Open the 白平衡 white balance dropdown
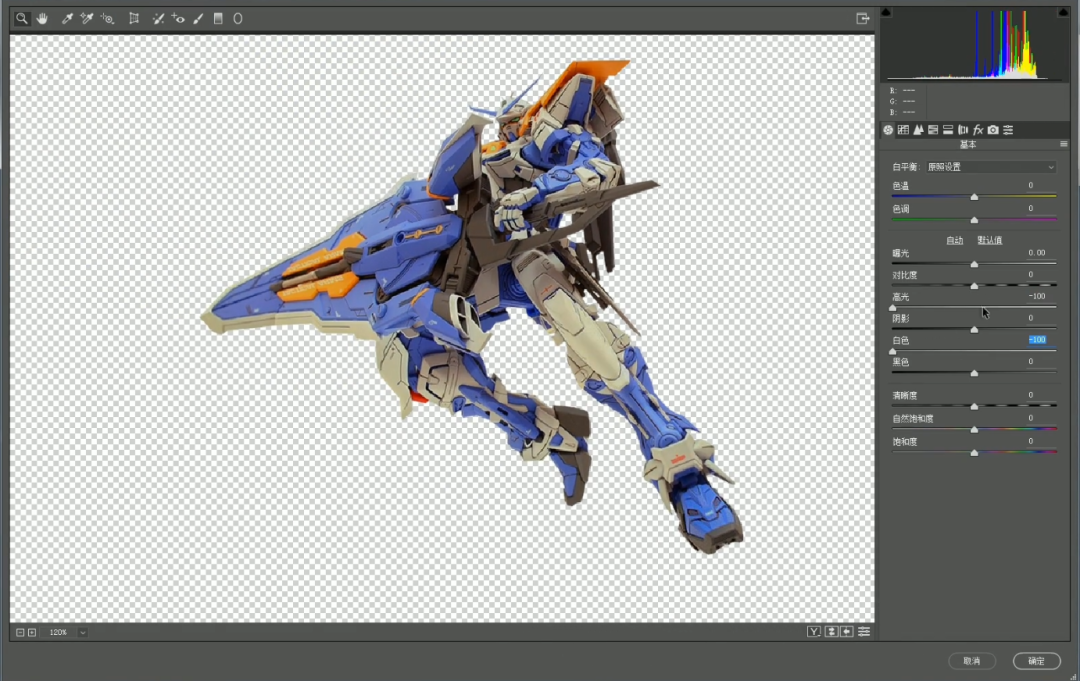The image size is (1080, 681). (990, 167)
